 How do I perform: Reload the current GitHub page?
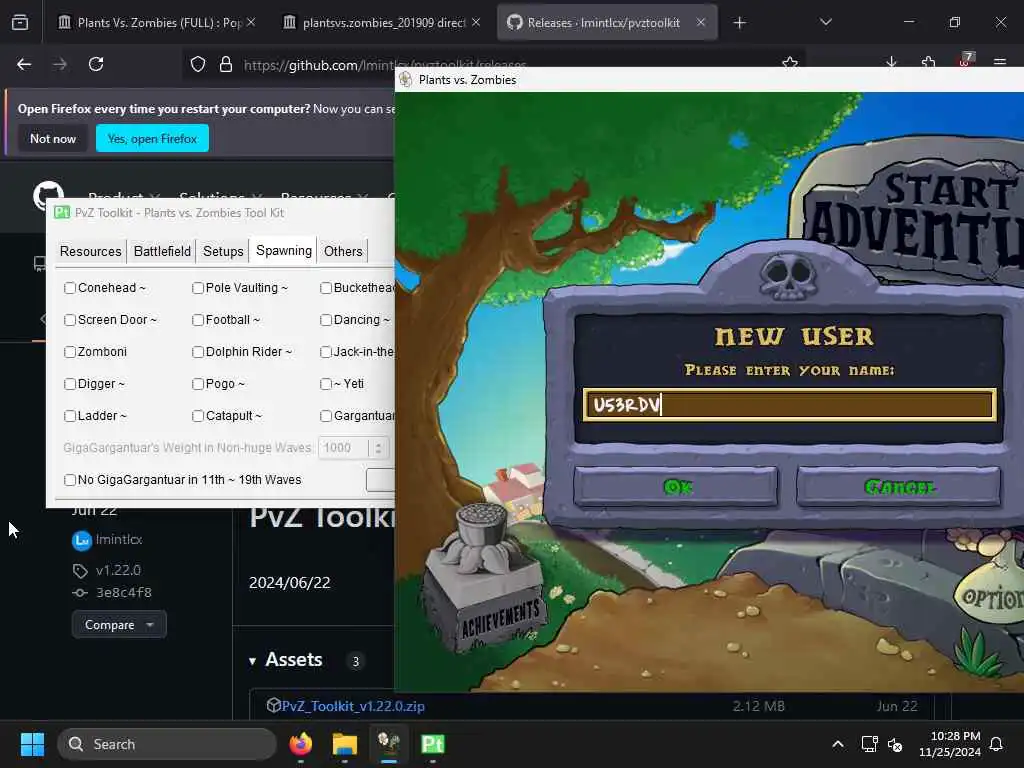[x=96, y=64]
